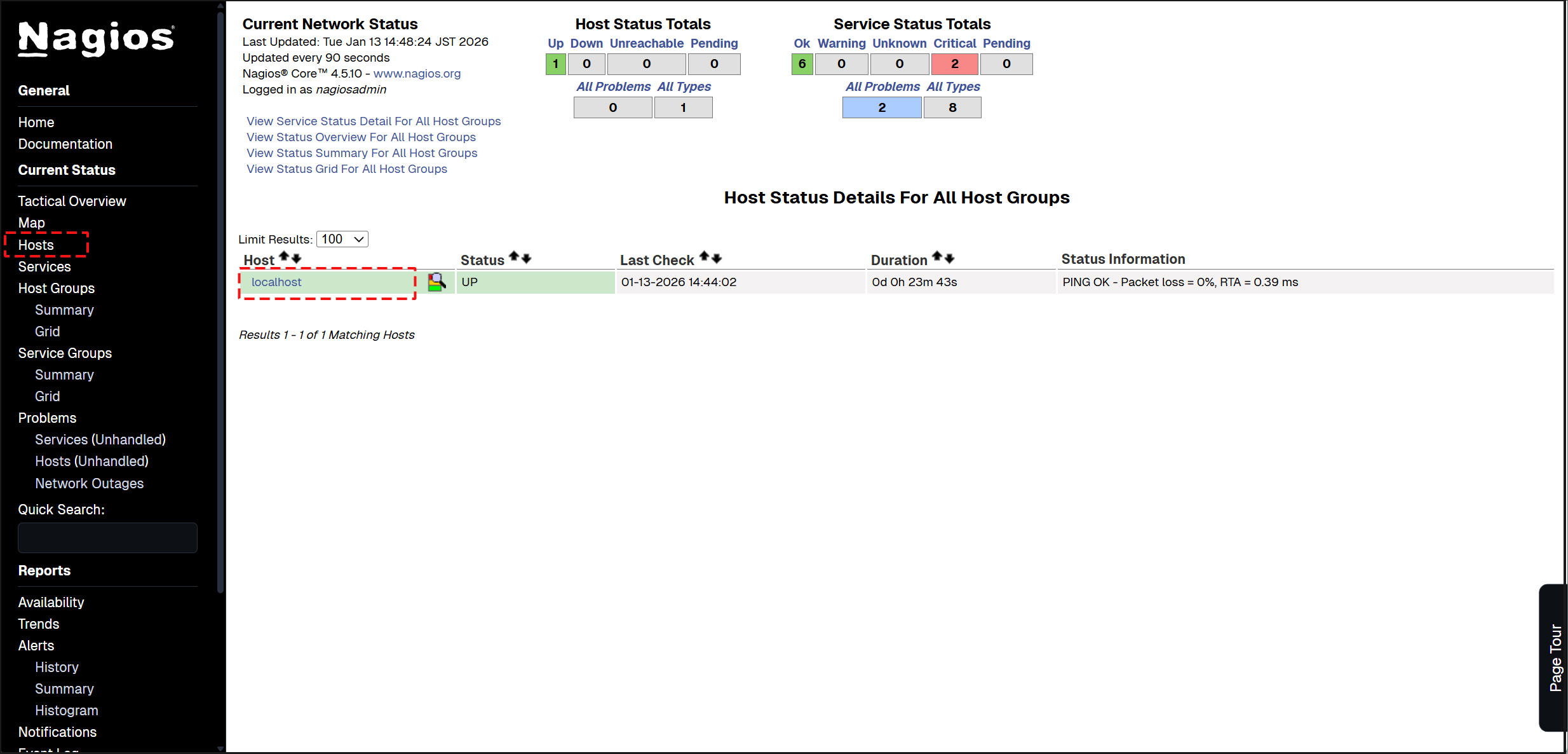
Task: Click the Quick Search input field
Action: point(107,537)
